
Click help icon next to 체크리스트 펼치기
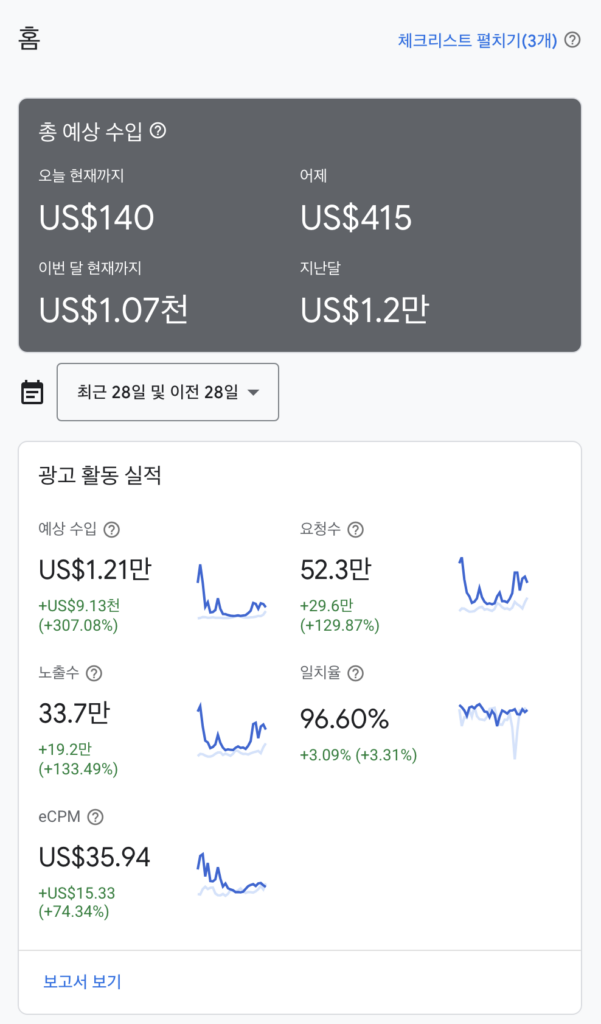pos(572,40)
